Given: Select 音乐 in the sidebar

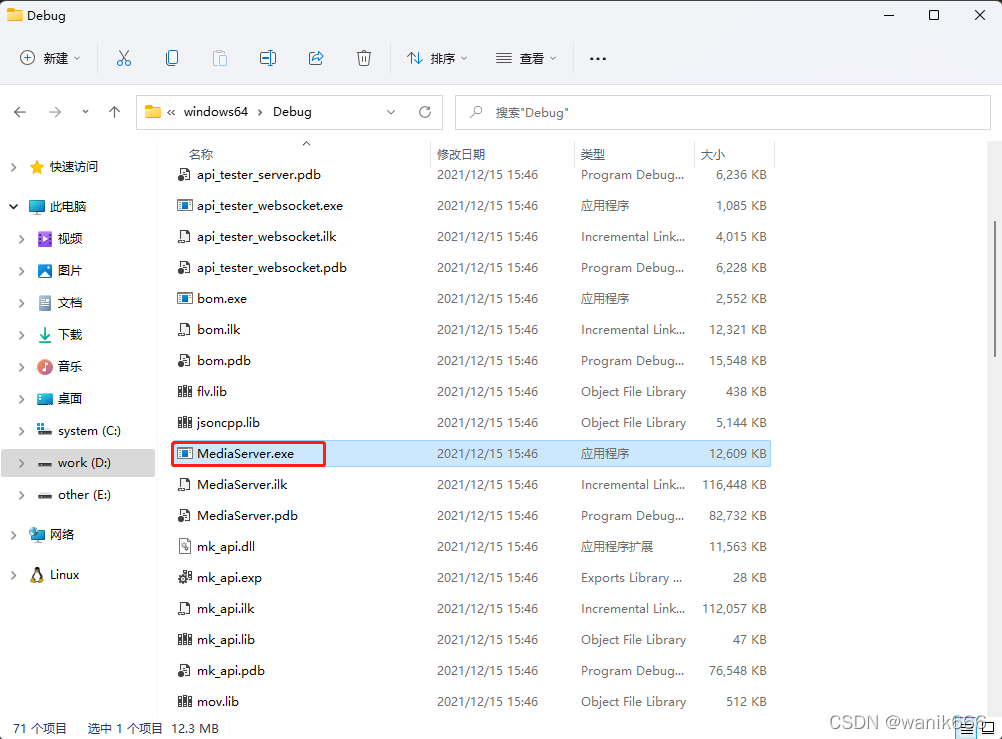Looking at the screenshot, I should pyautogui.click(x=70, y=367).
